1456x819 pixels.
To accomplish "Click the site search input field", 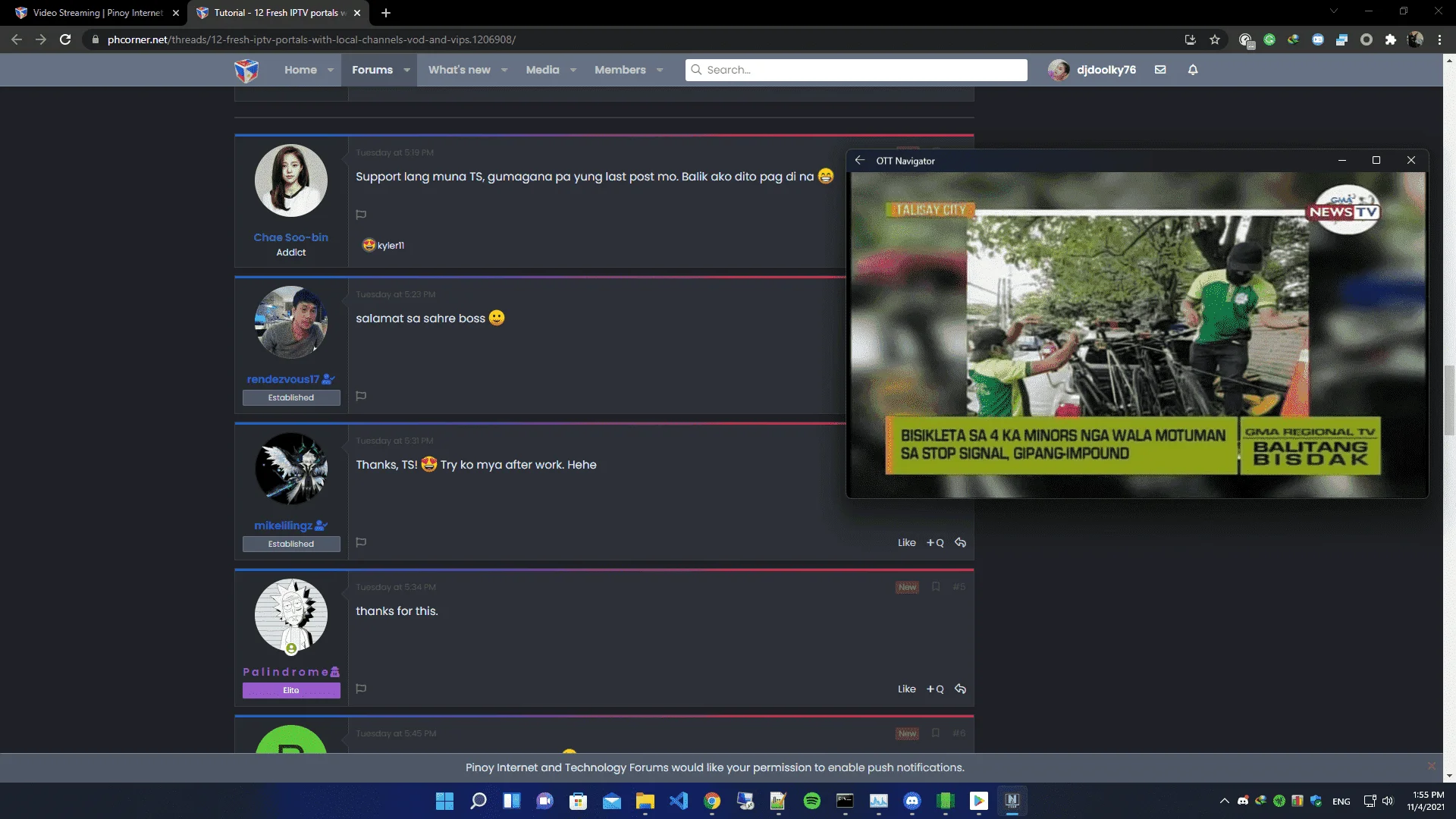I will coord(856,70).
